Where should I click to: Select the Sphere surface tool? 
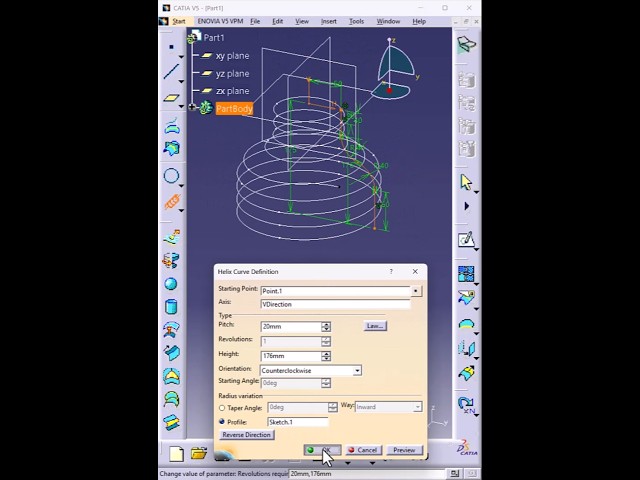click(x=171, y=284)
